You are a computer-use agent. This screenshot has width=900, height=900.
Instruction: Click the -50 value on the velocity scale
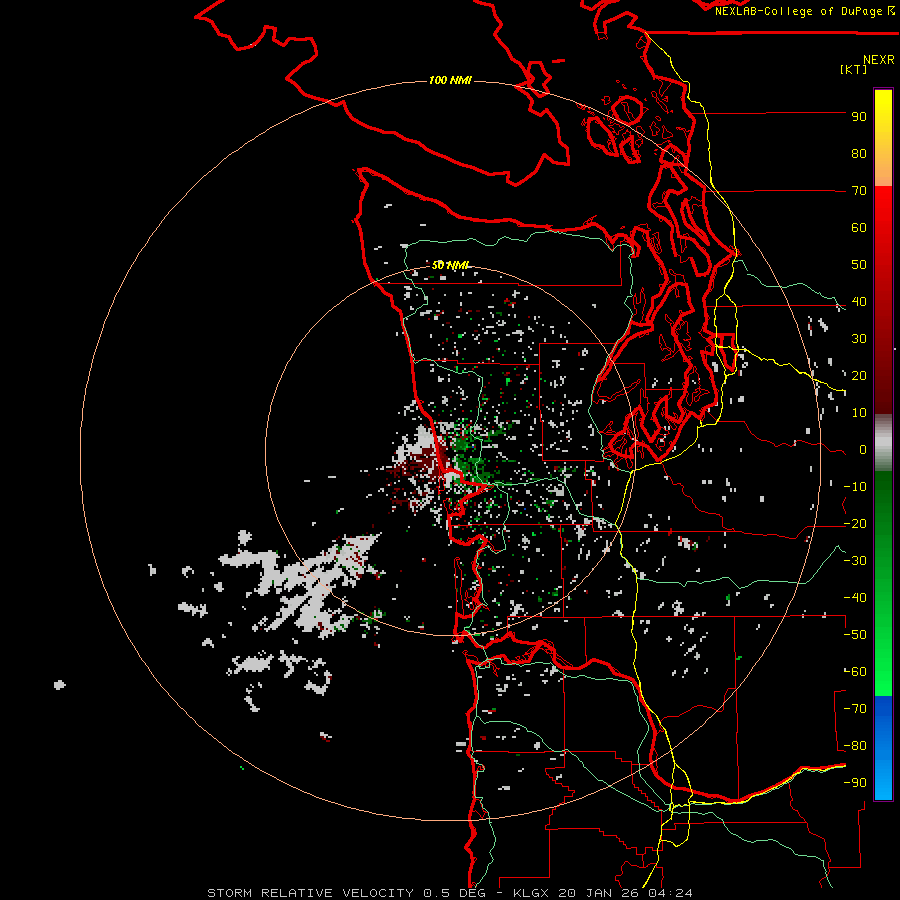pyautogui.click(x=855, y=635)
